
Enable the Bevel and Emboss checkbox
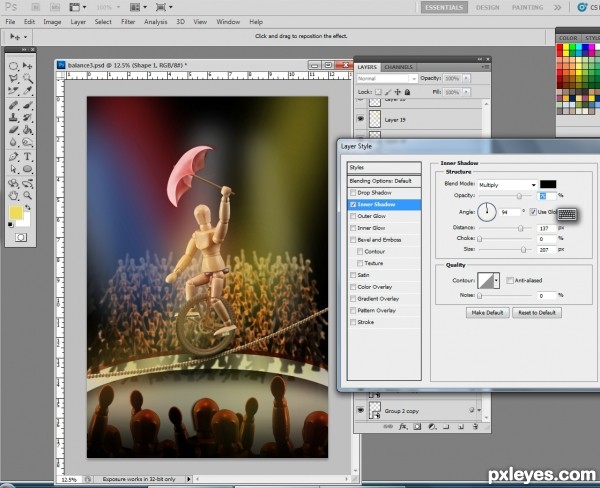(x=353, y=240)
